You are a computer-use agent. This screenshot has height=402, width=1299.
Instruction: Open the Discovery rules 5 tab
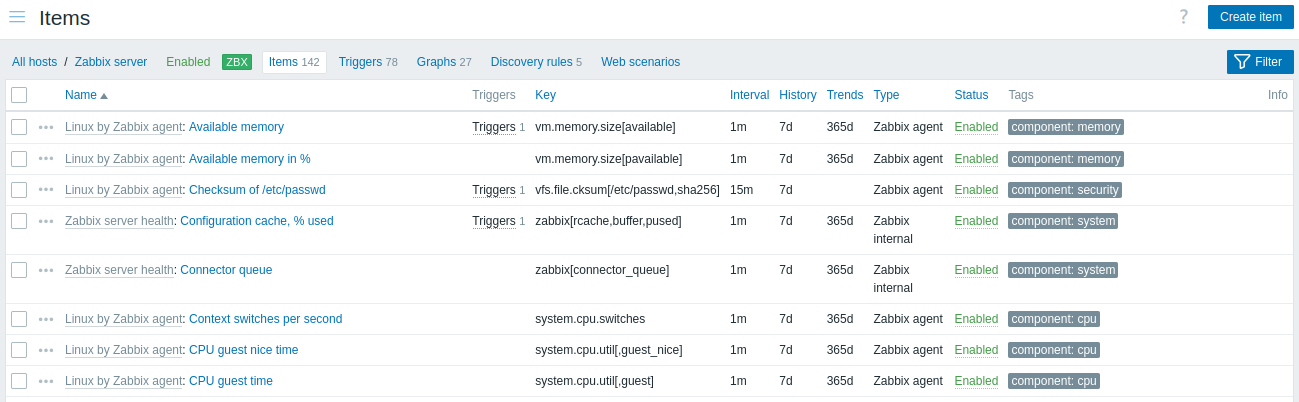click(536, 62)
